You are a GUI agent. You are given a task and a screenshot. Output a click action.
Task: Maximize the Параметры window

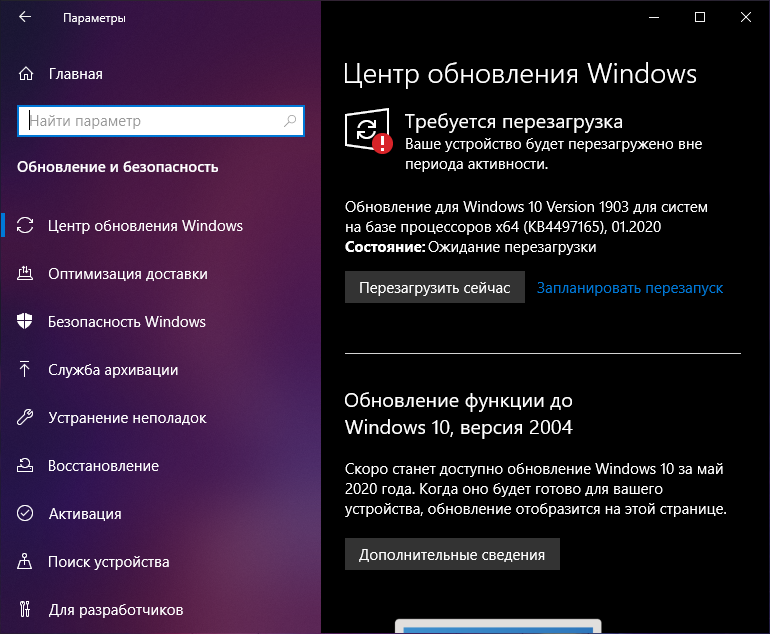tap(700, 17)
